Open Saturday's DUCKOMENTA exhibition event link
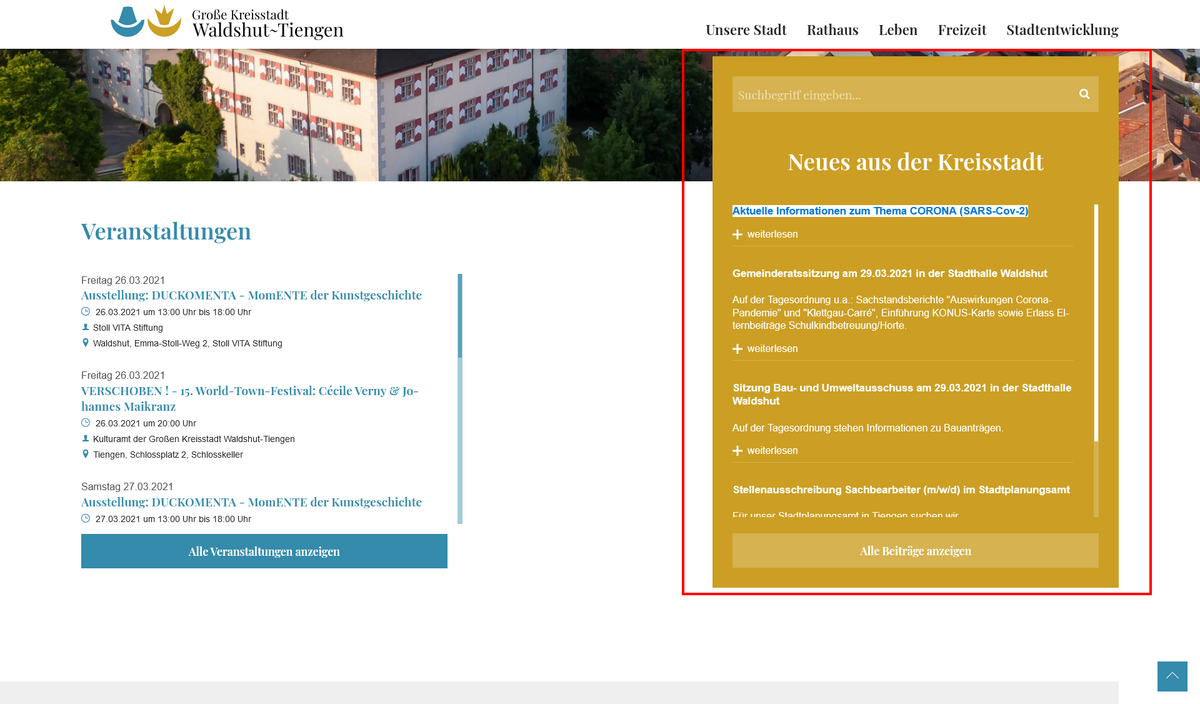 click(251, 502)
